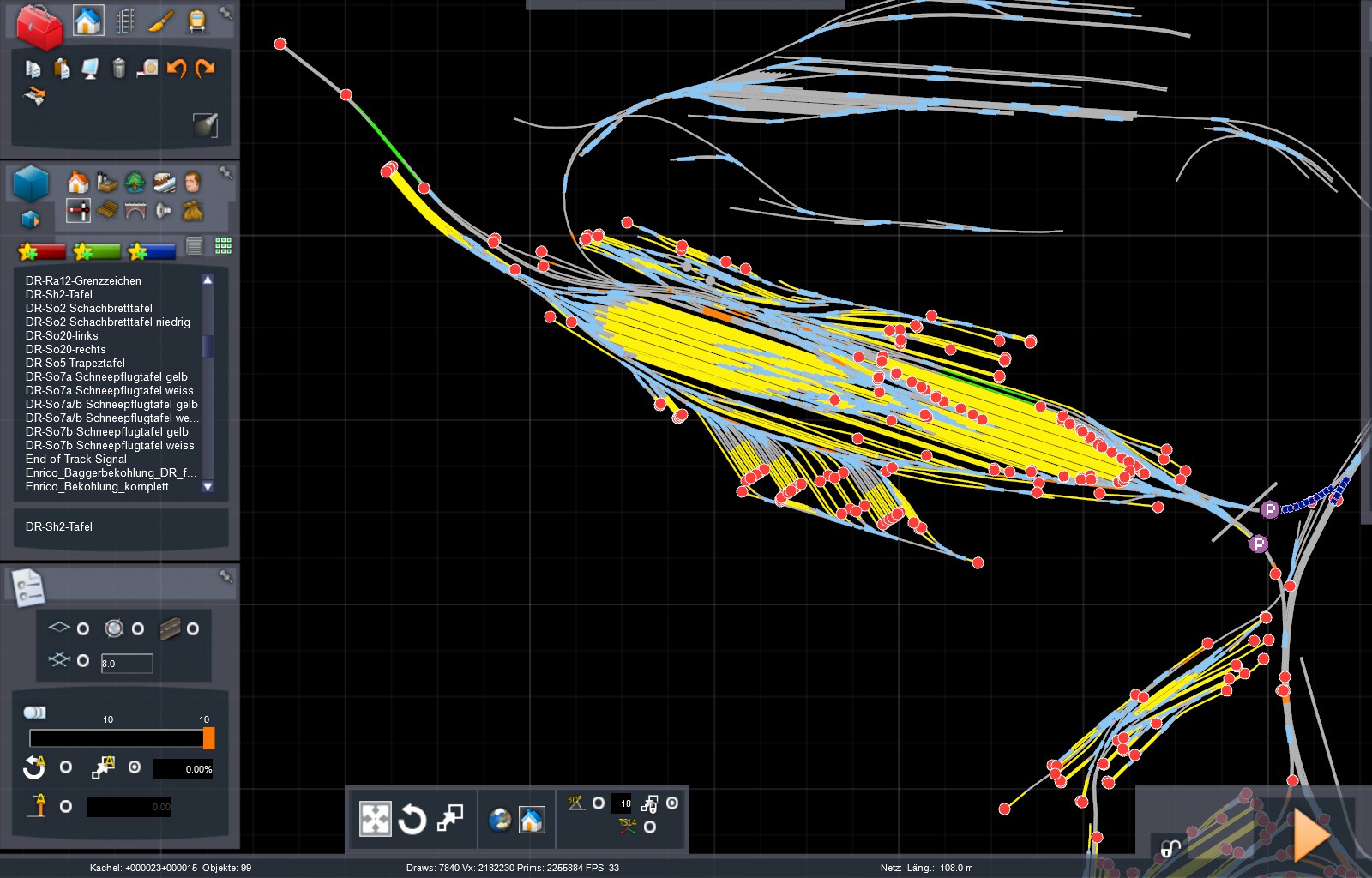Screen dimensions: 1372x878
Task: Toggle the 30° angle snap radio
Action: point(599,803)
